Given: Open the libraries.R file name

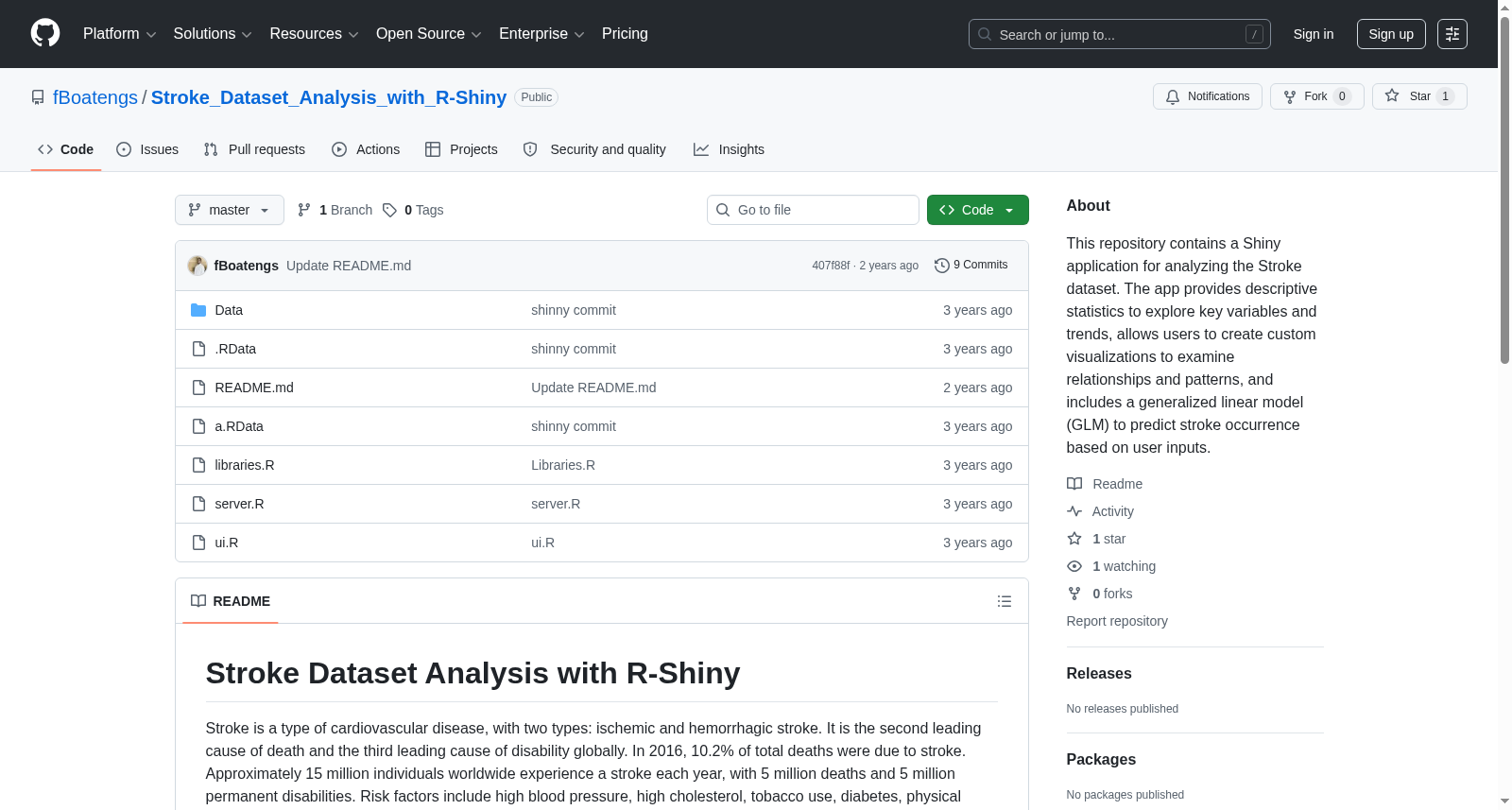Looking at the screenshot, I should 245,465.
